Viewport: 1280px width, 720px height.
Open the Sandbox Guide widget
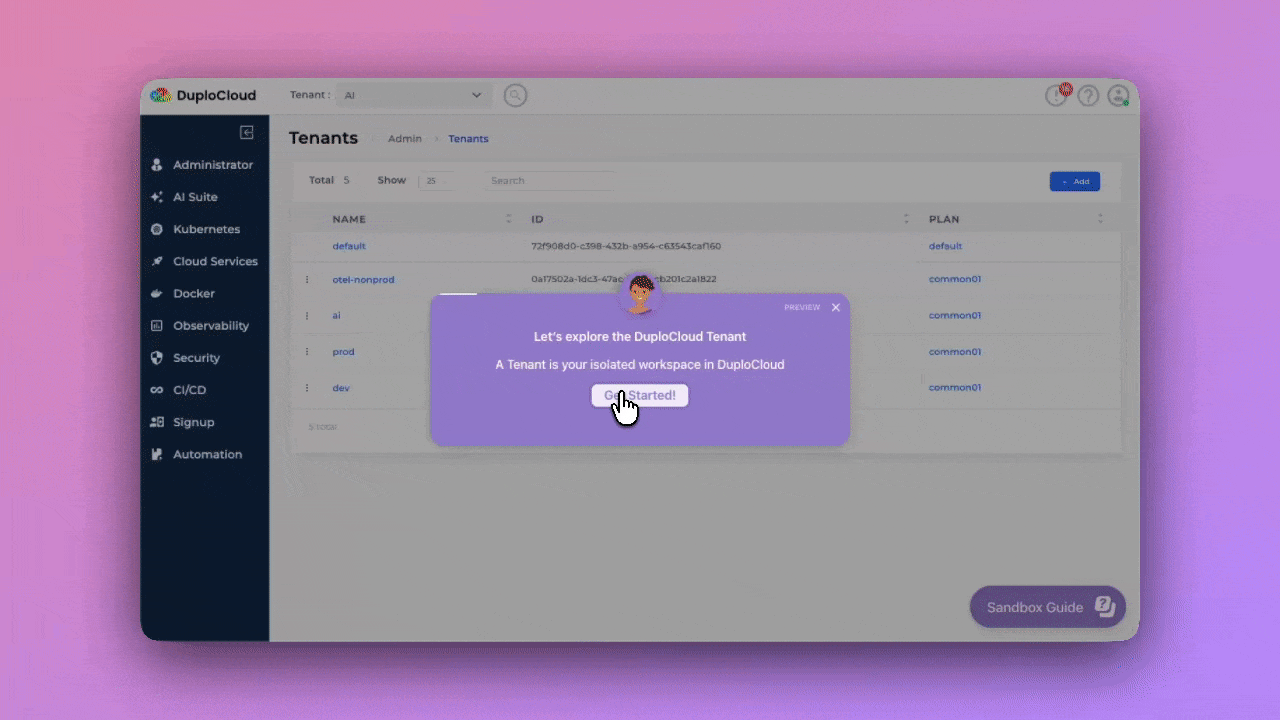pos(1047,607)
